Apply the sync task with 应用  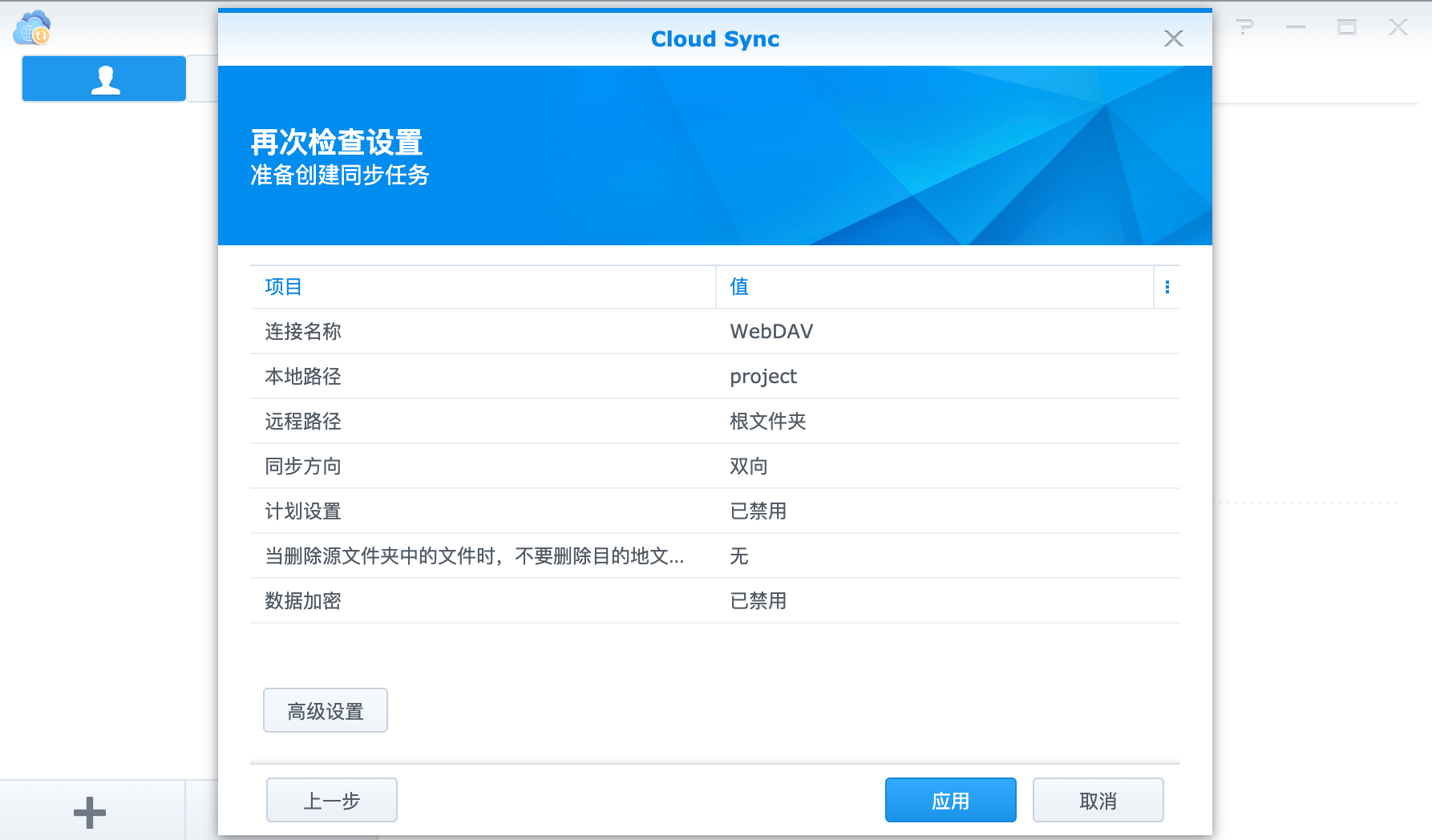tap(950, 799)
